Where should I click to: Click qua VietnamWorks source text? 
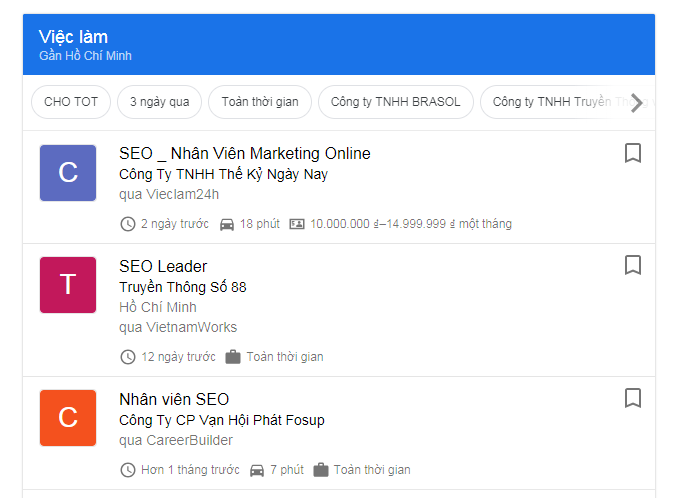coord(178,327)
